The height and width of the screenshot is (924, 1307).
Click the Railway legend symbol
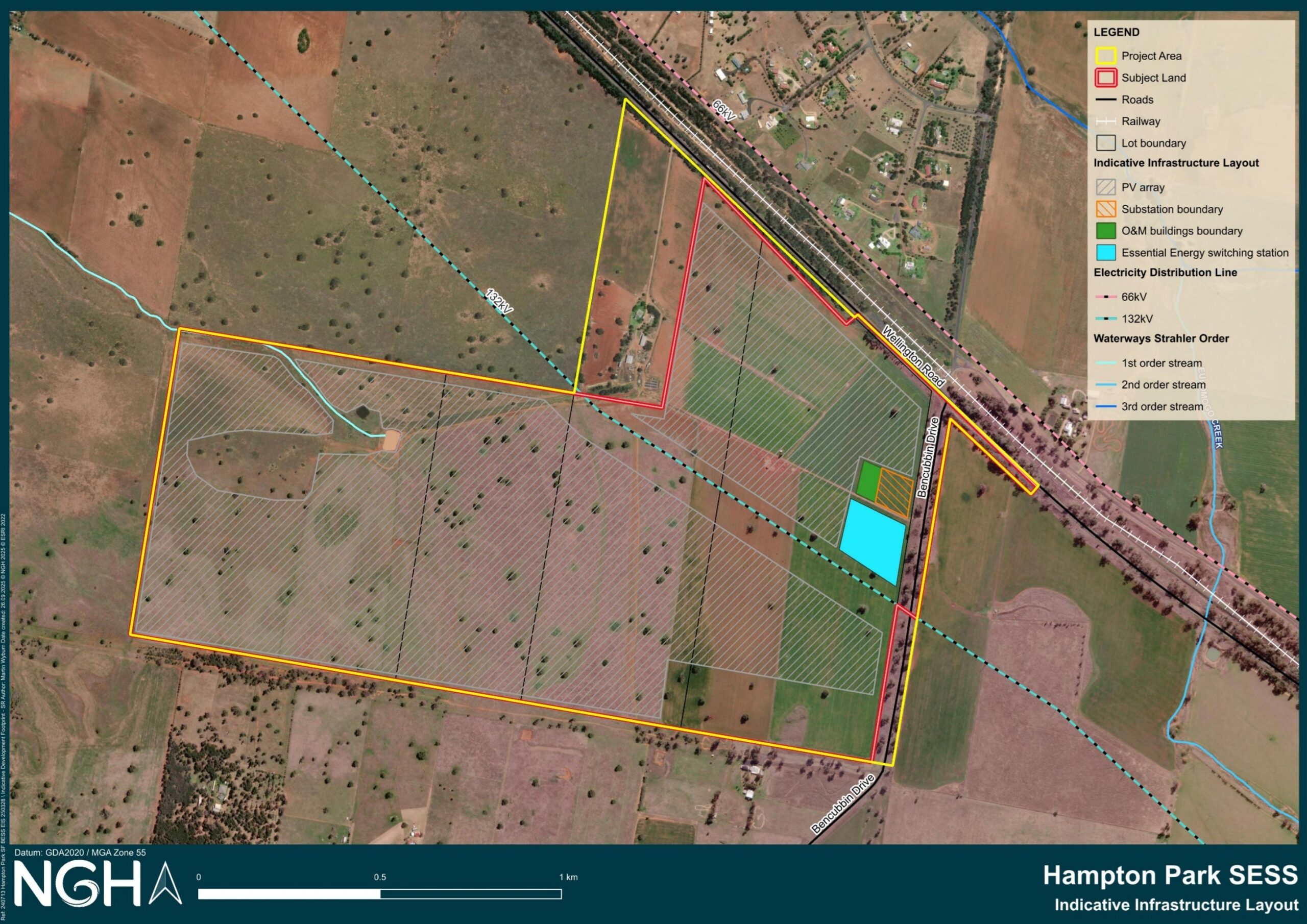[x=1105, y=121]
